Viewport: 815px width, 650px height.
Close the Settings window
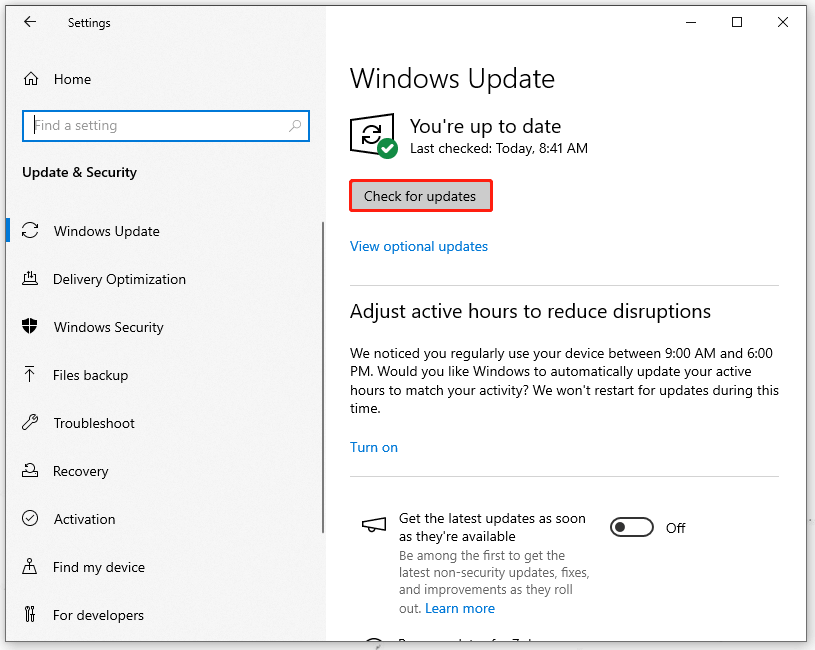point(783,22)
